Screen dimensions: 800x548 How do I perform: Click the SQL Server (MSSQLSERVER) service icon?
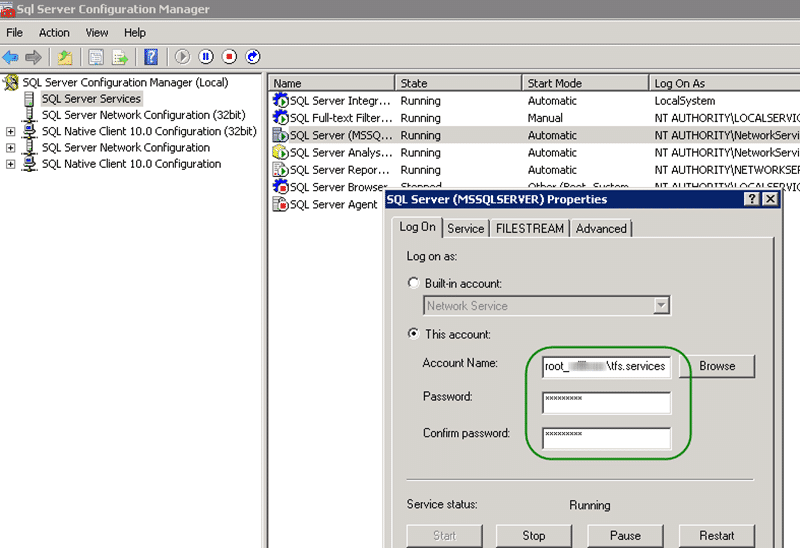280,135
